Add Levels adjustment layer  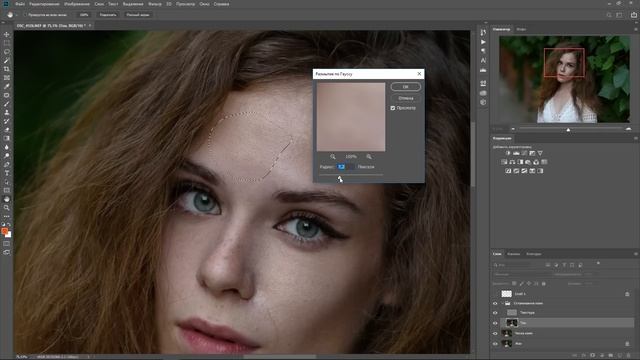[516, 153]
